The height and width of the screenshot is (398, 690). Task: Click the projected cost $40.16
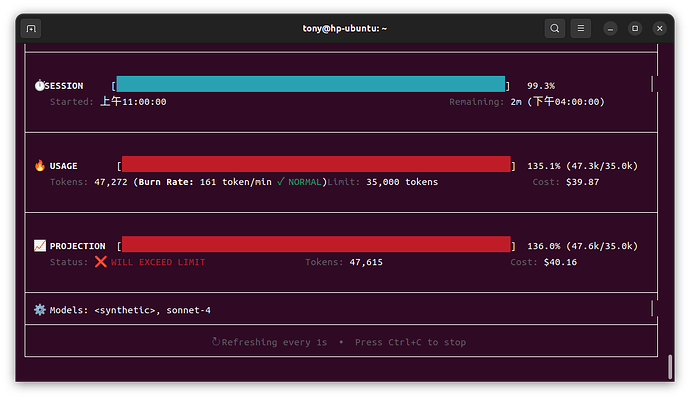pyautogui.click(x=560, y=262)
